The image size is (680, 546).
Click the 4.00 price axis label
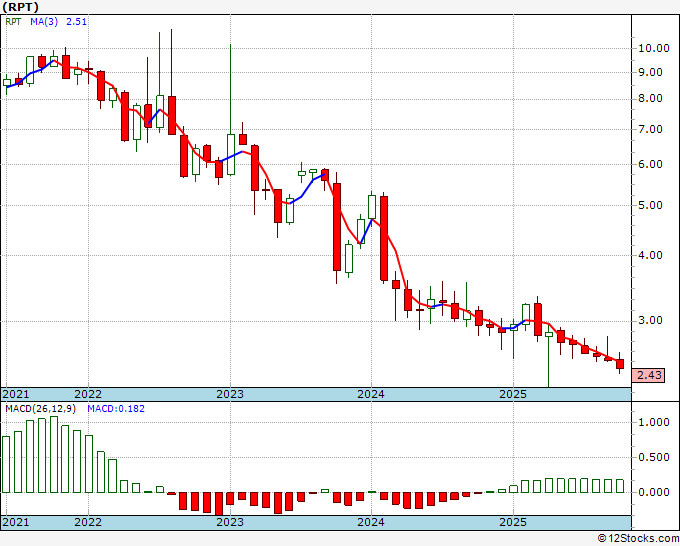pyautogui.click(x=650, y=255)
